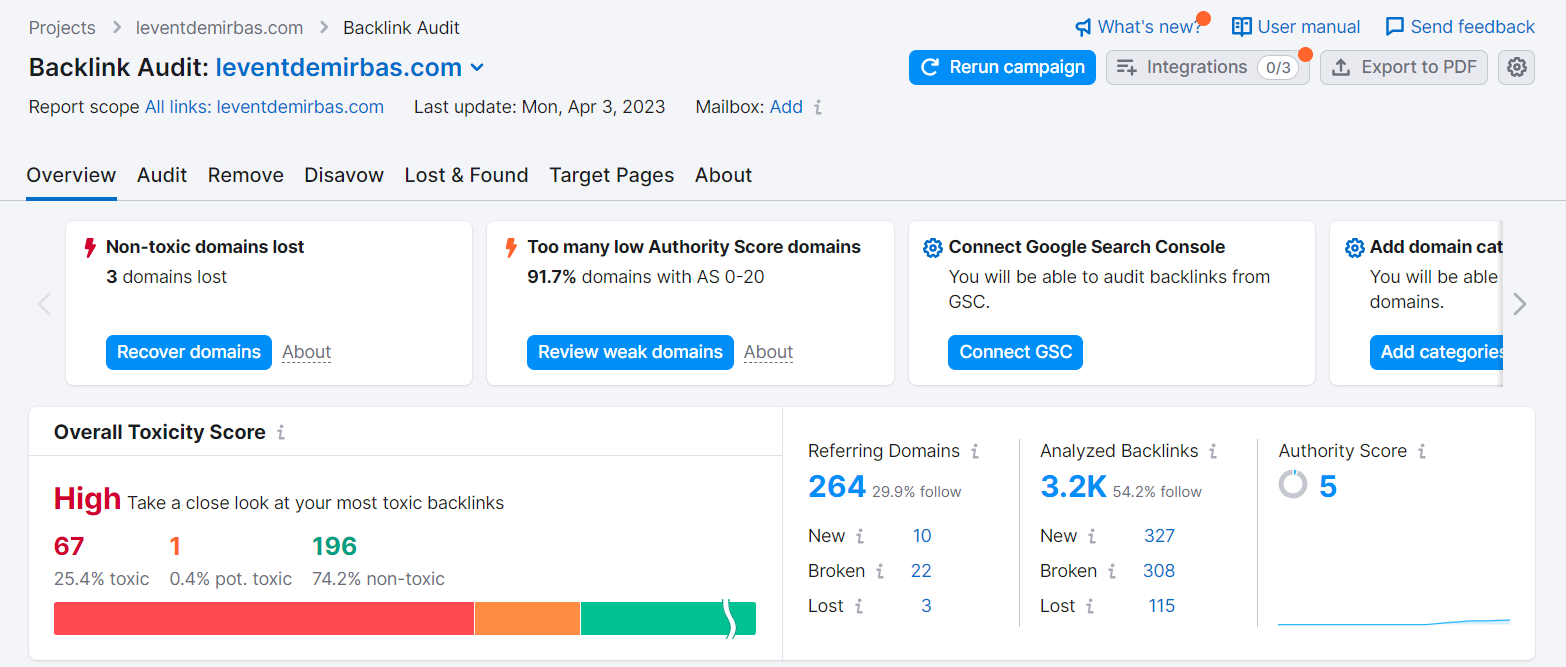Click the Mailbox Add link
Viewport: 1566px width, 667px height.
[x=786, y=107]
